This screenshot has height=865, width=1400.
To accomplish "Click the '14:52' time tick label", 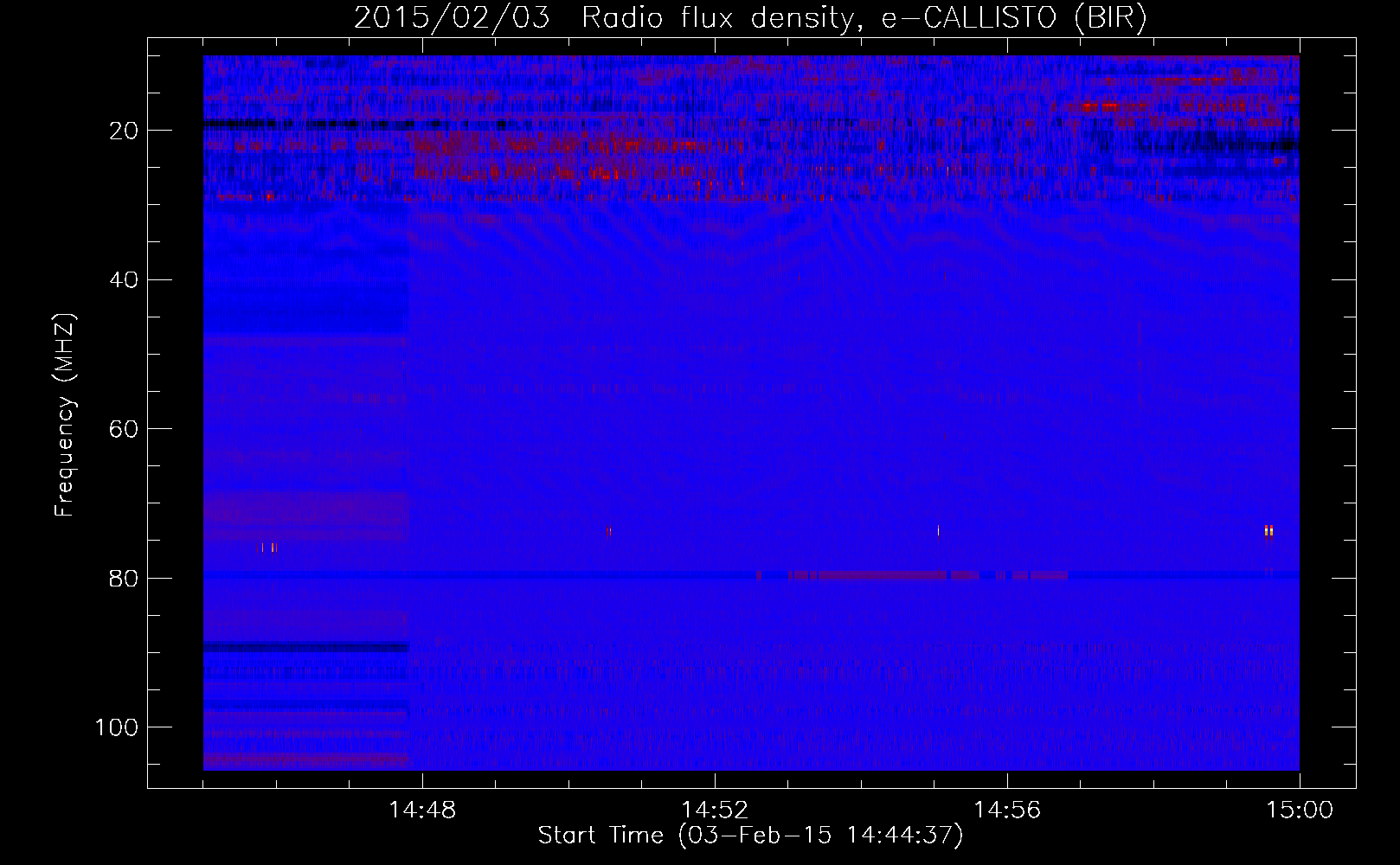I will [x=715, y=811].
